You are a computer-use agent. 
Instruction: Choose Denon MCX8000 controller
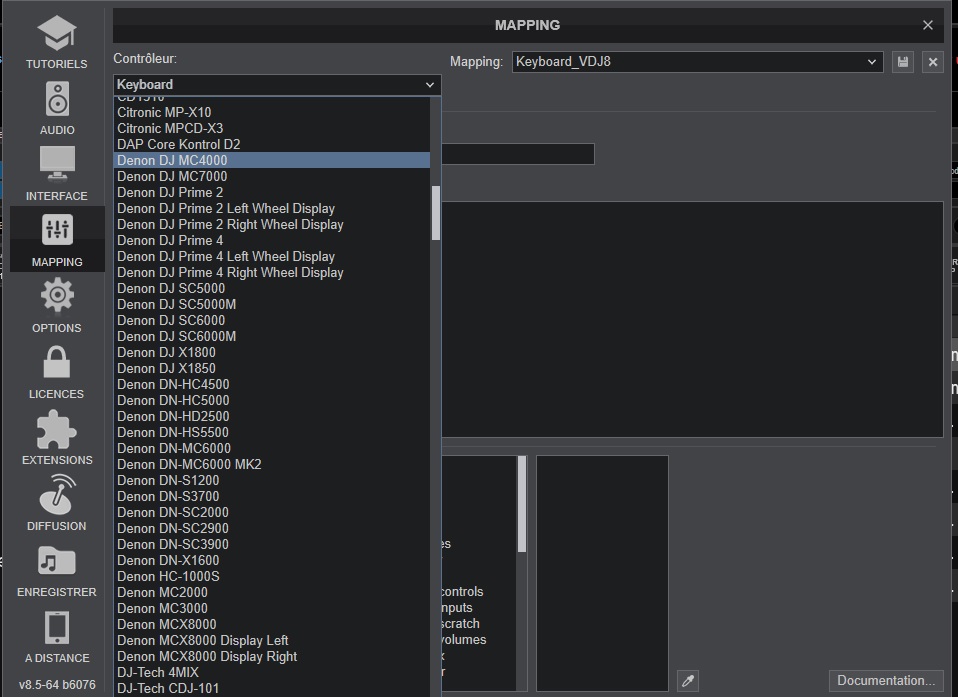[x=272, y=624]
